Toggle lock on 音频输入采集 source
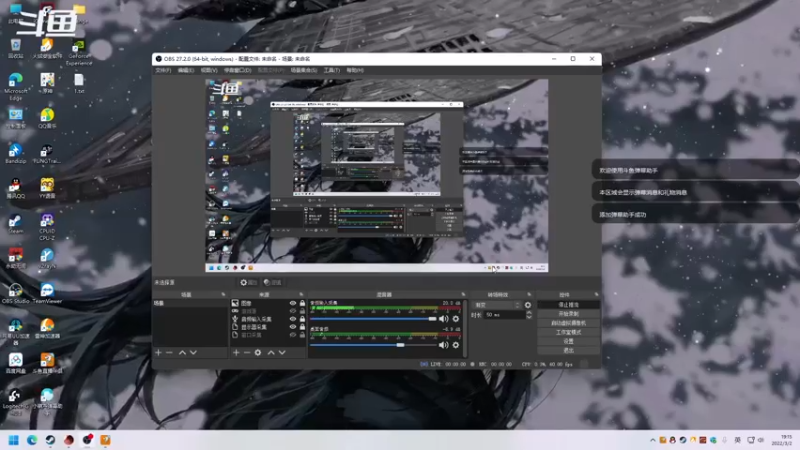 pyautogui.click(x=302, y=319)
